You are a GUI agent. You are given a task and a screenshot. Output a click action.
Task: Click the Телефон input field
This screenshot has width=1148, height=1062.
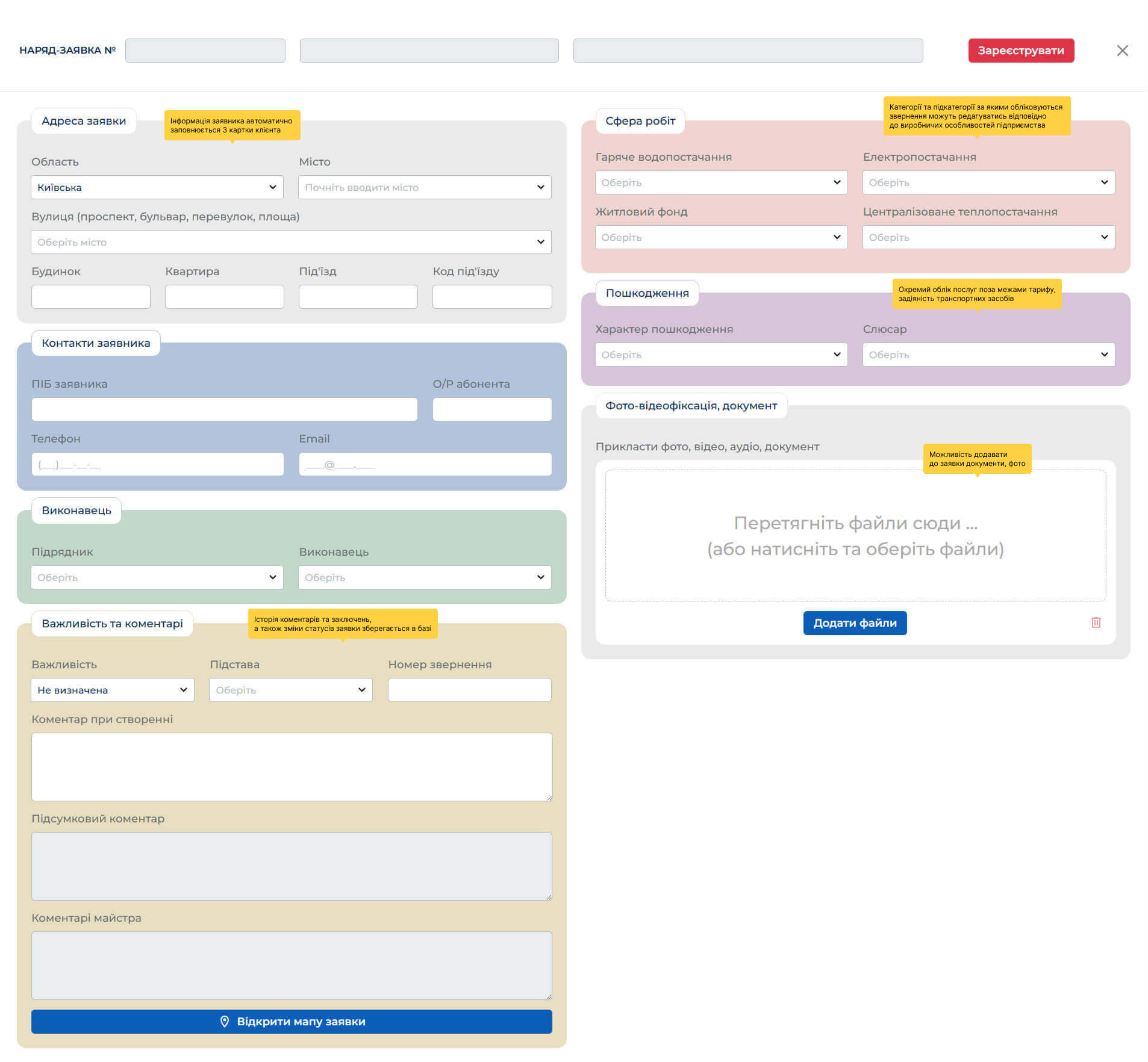(157, 464)
